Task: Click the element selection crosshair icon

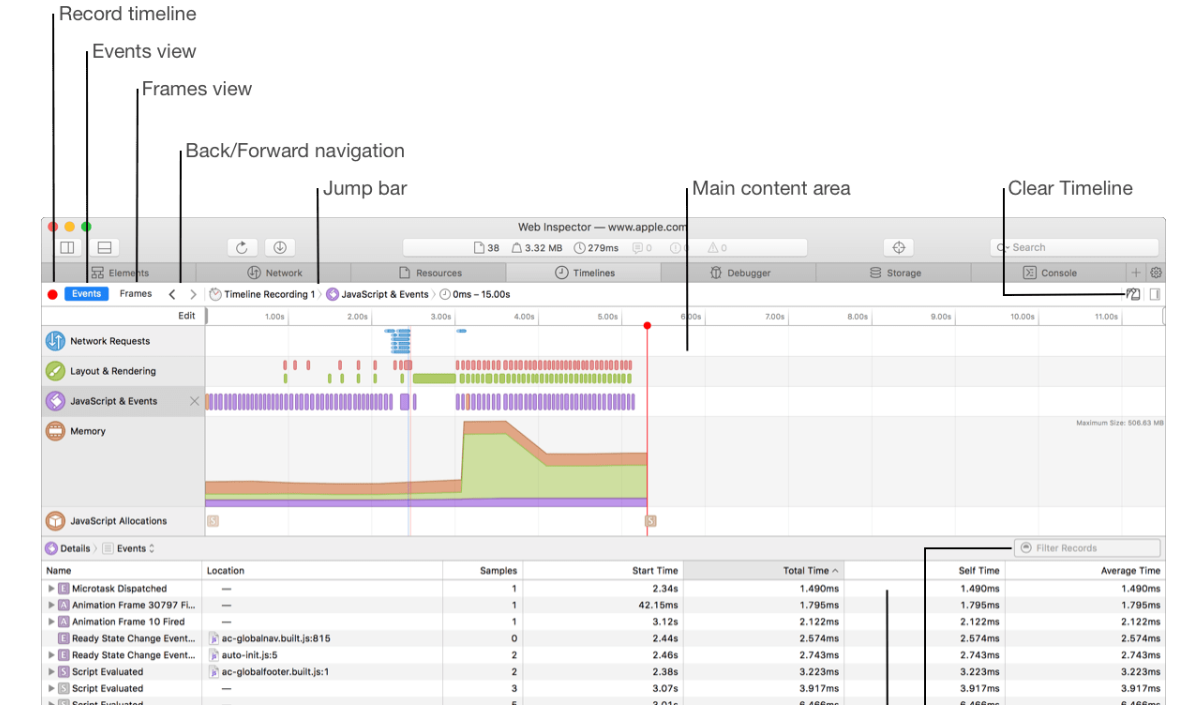Action: [899, 248]
